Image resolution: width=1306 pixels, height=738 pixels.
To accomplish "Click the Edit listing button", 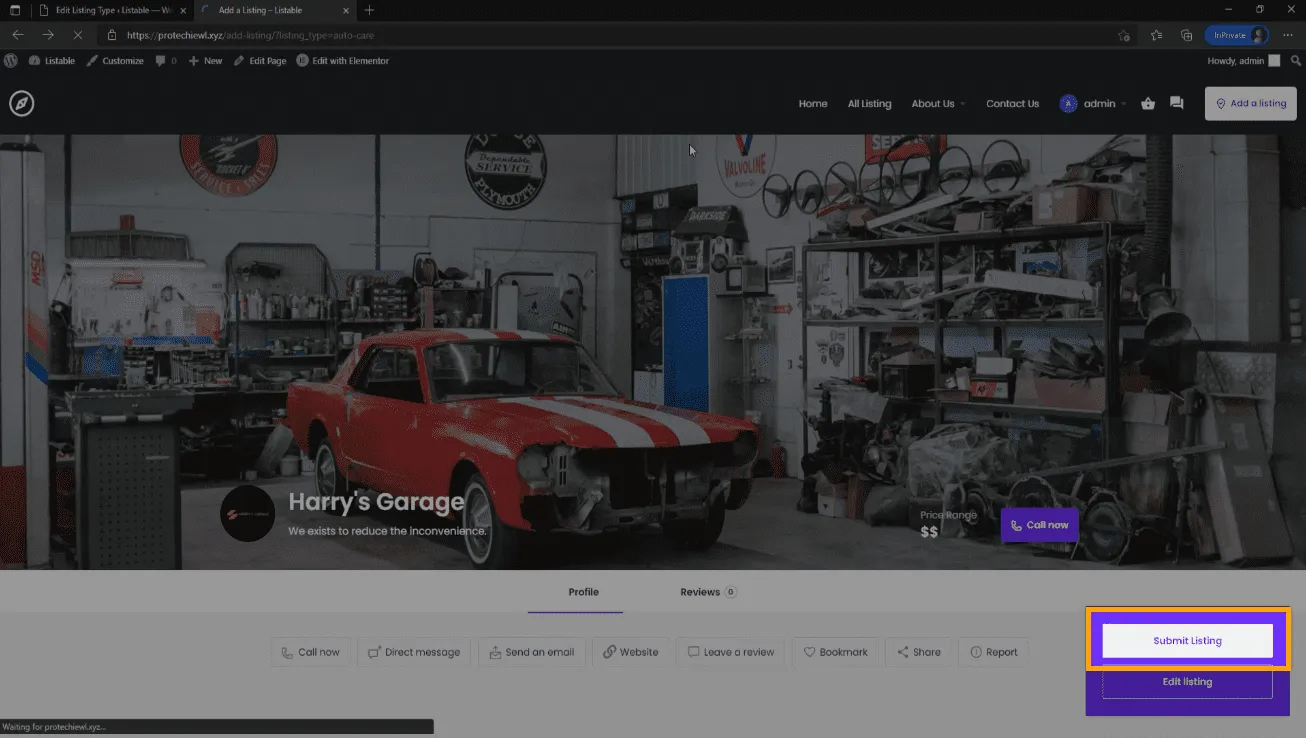I will [x=1187, y=682].
